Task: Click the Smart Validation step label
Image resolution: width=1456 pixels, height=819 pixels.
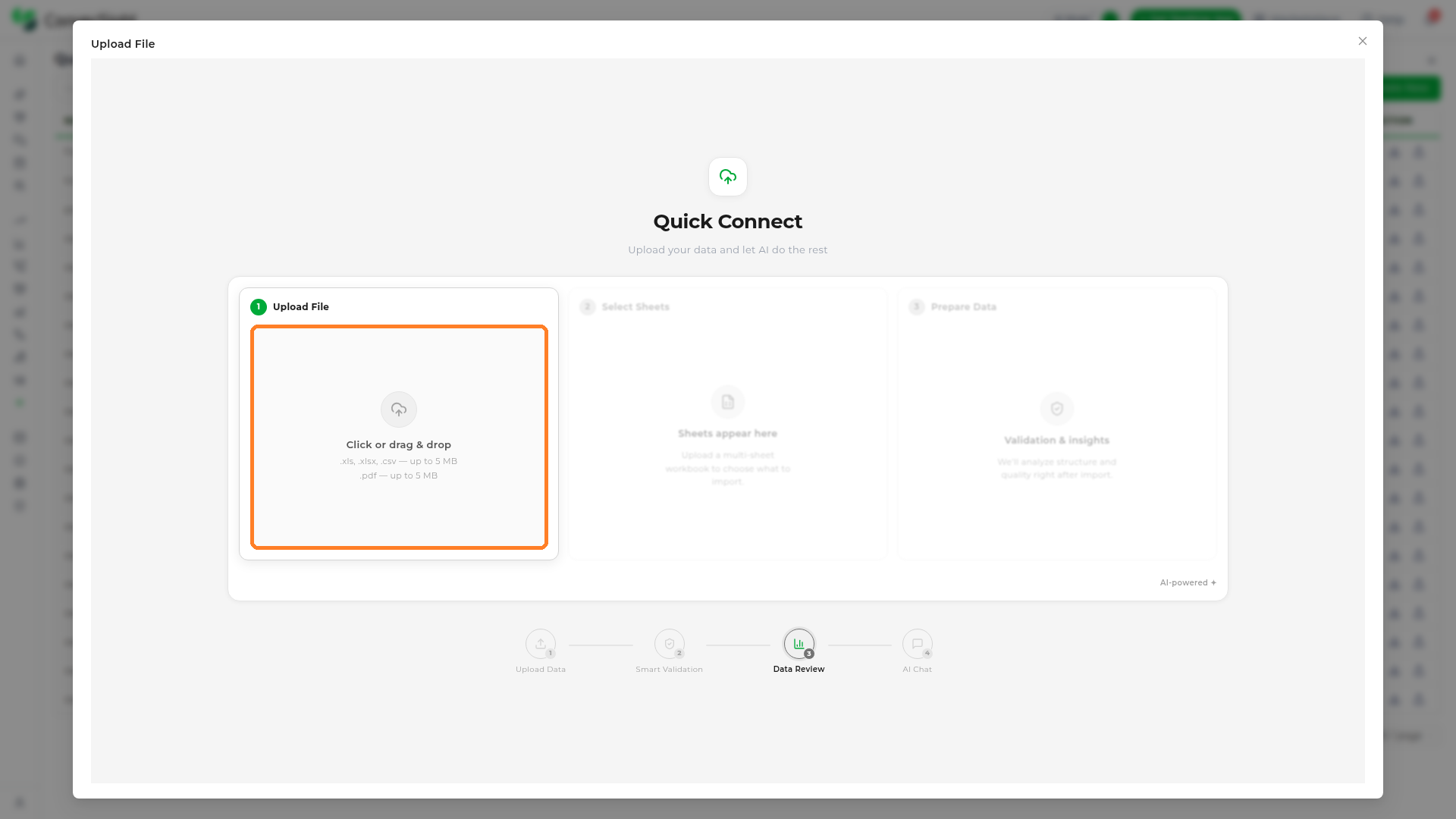Action: pos(670,669)
